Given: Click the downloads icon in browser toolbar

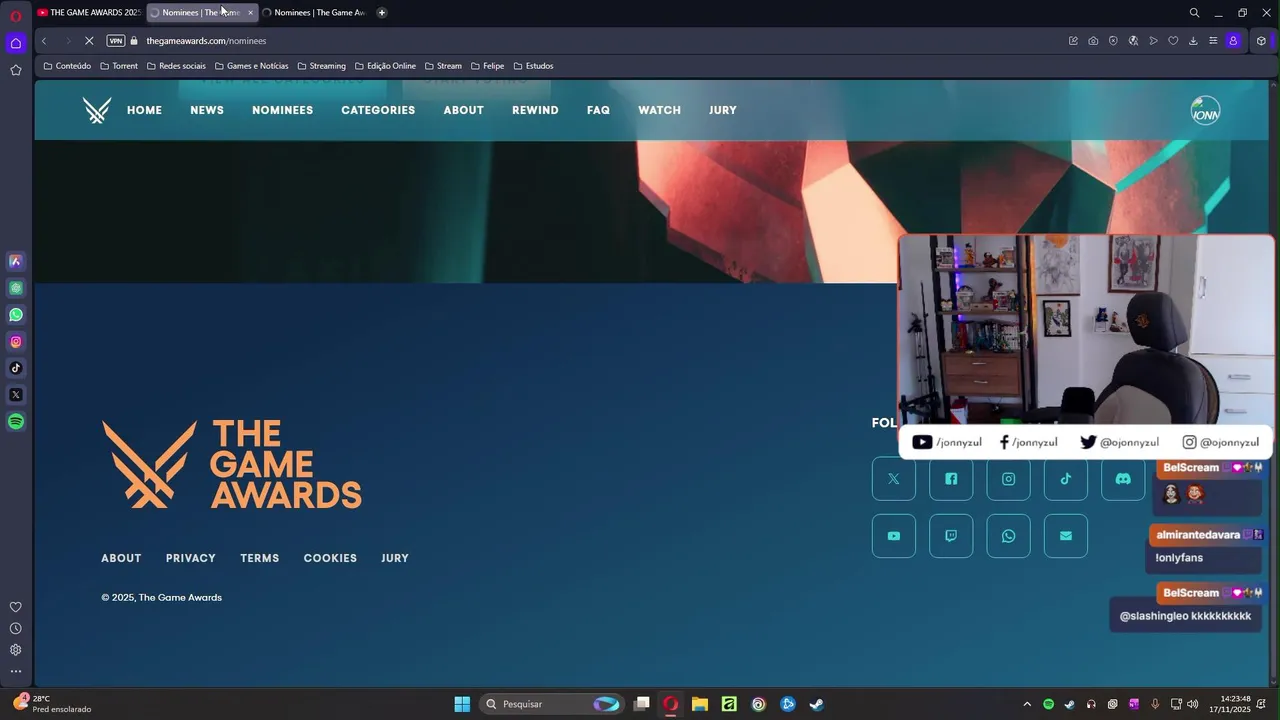Looking at the screenshot, I should tap(1193, 41).
